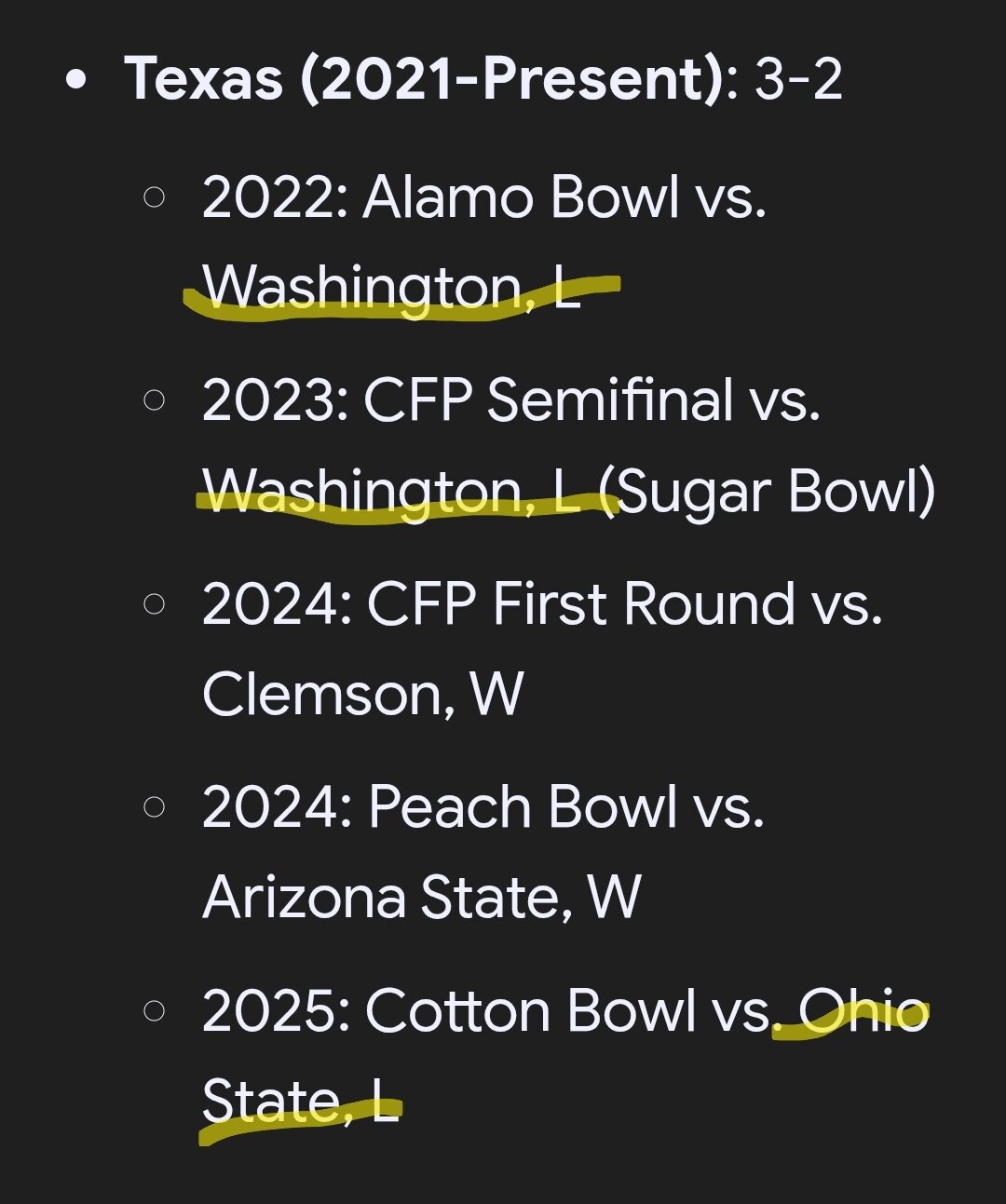Click the "2022: Alamo Bowl vs." line

[483, 197]
